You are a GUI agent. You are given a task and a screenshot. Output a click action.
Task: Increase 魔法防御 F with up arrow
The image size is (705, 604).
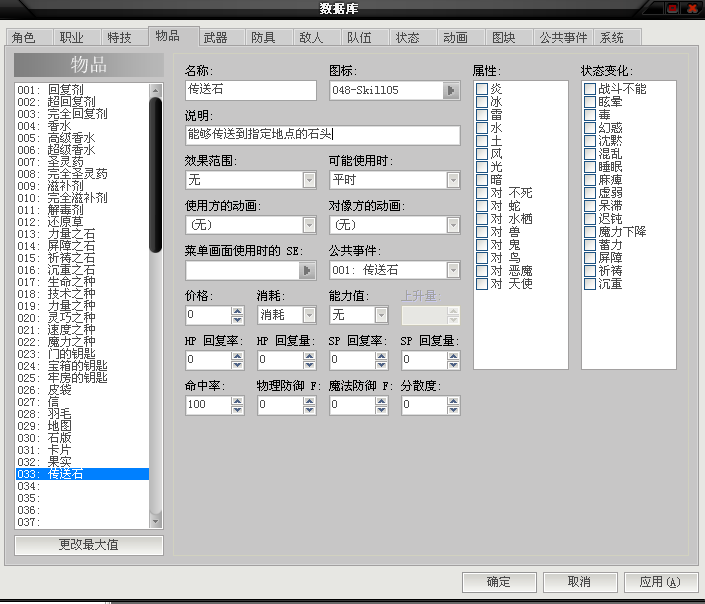(381, 401)
